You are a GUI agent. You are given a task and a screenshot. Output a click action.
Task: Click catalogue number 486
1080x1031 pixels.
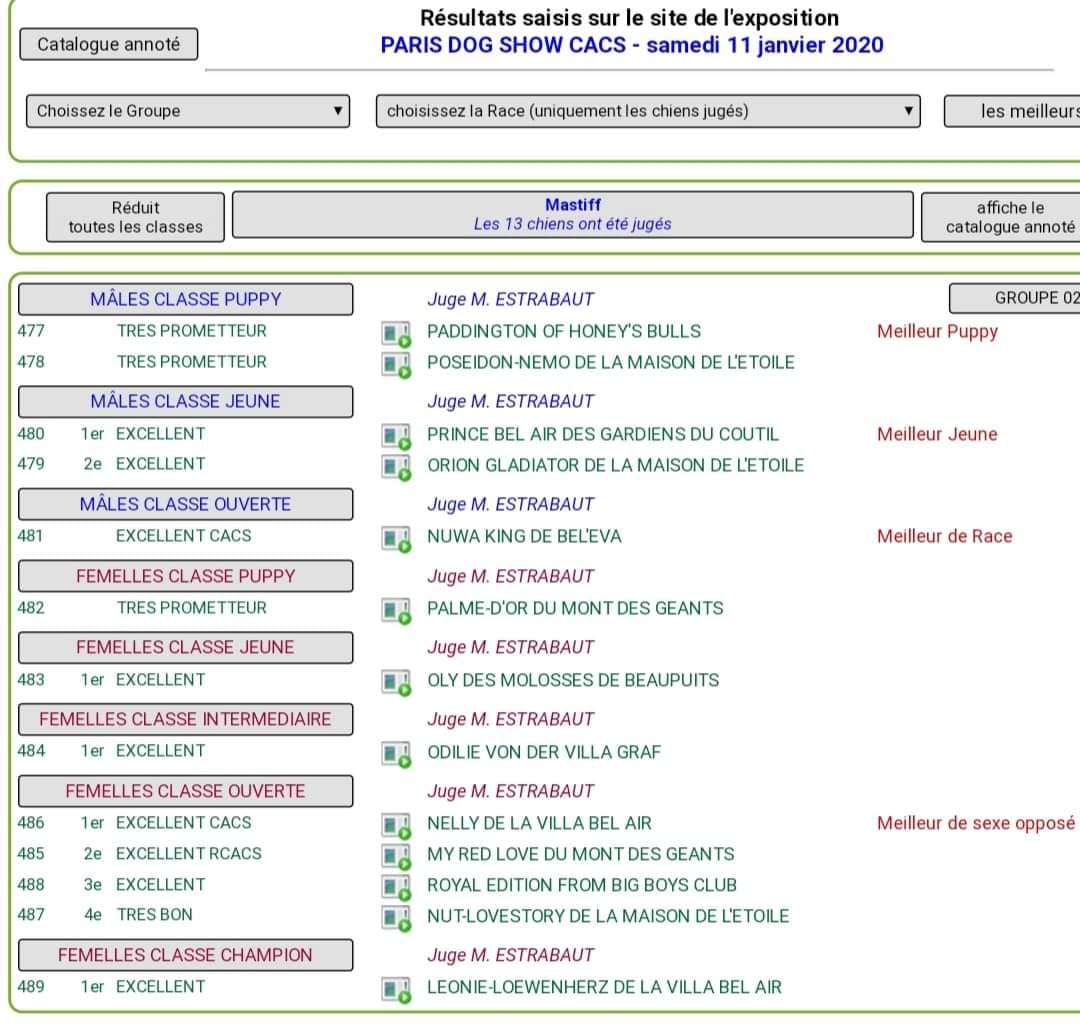31,822
